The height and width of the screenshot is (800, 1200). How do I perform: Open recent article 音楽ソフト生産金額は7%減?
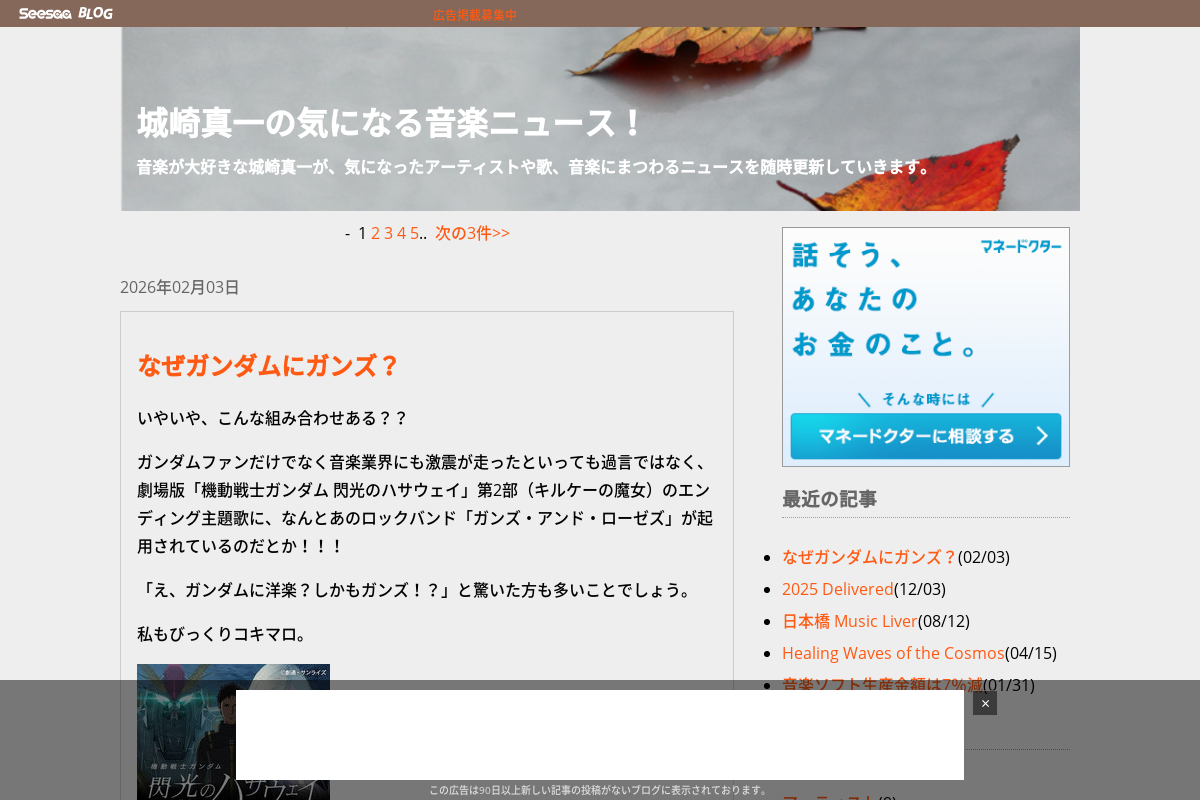click(882, 685)
